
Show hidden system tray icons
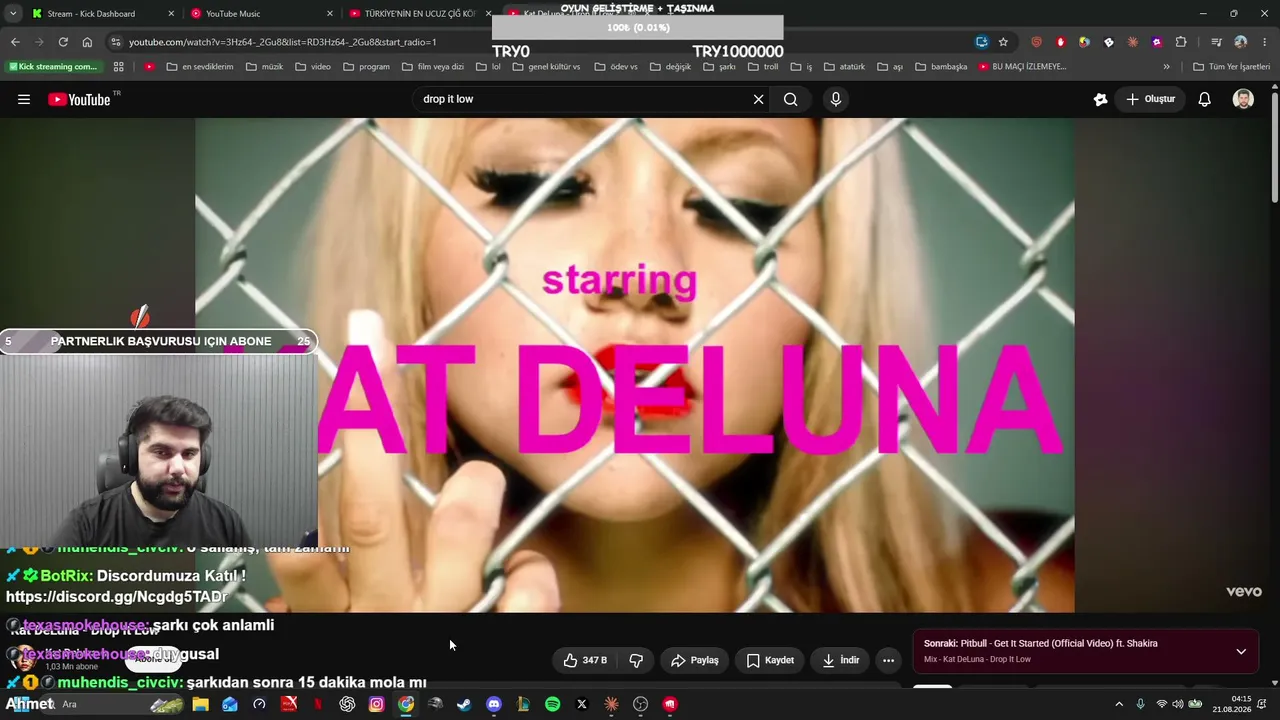[x=1118, y=704]
